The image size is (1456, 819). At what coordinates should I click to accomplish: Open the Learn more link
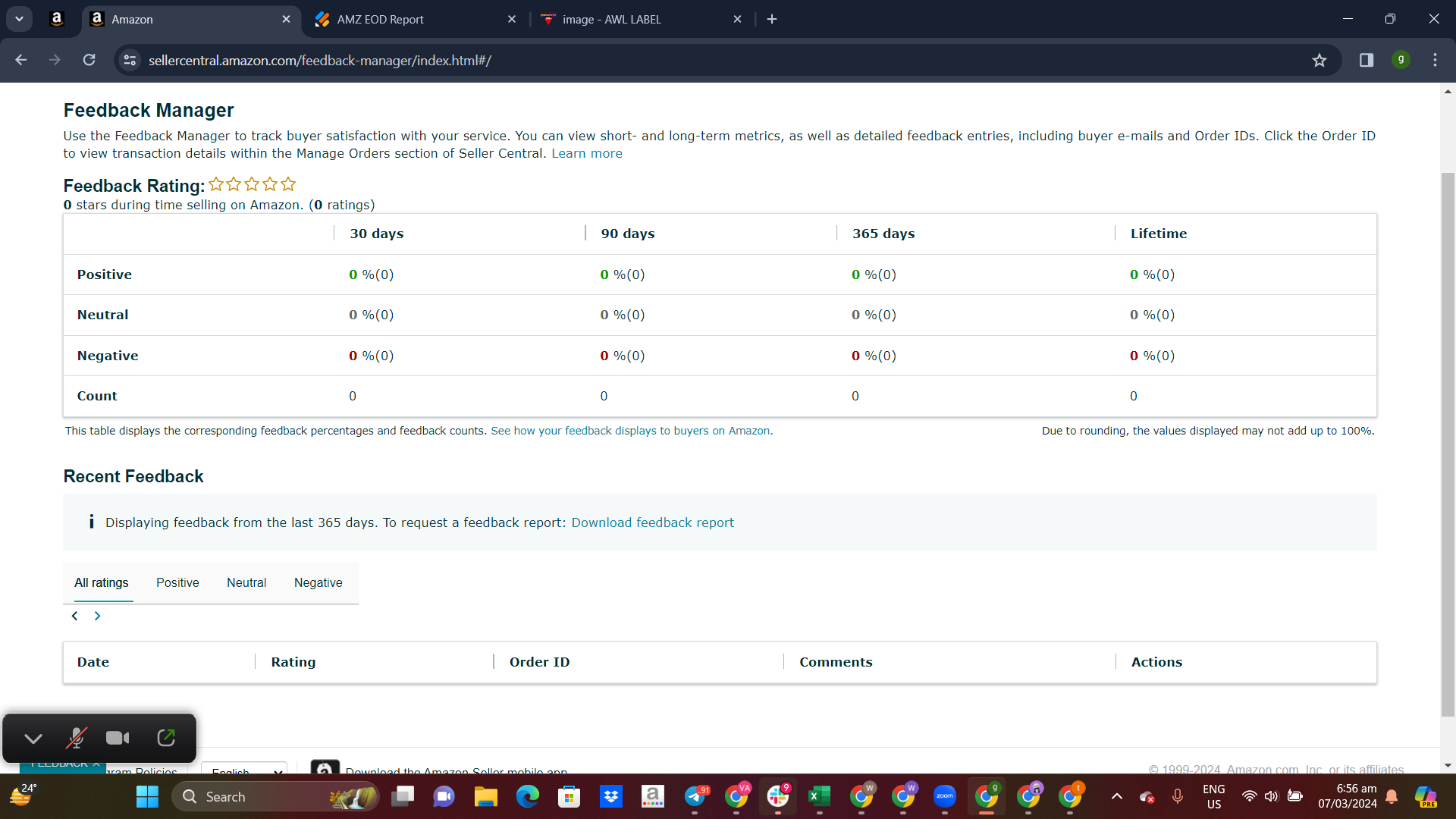click(x=586, y=153)
